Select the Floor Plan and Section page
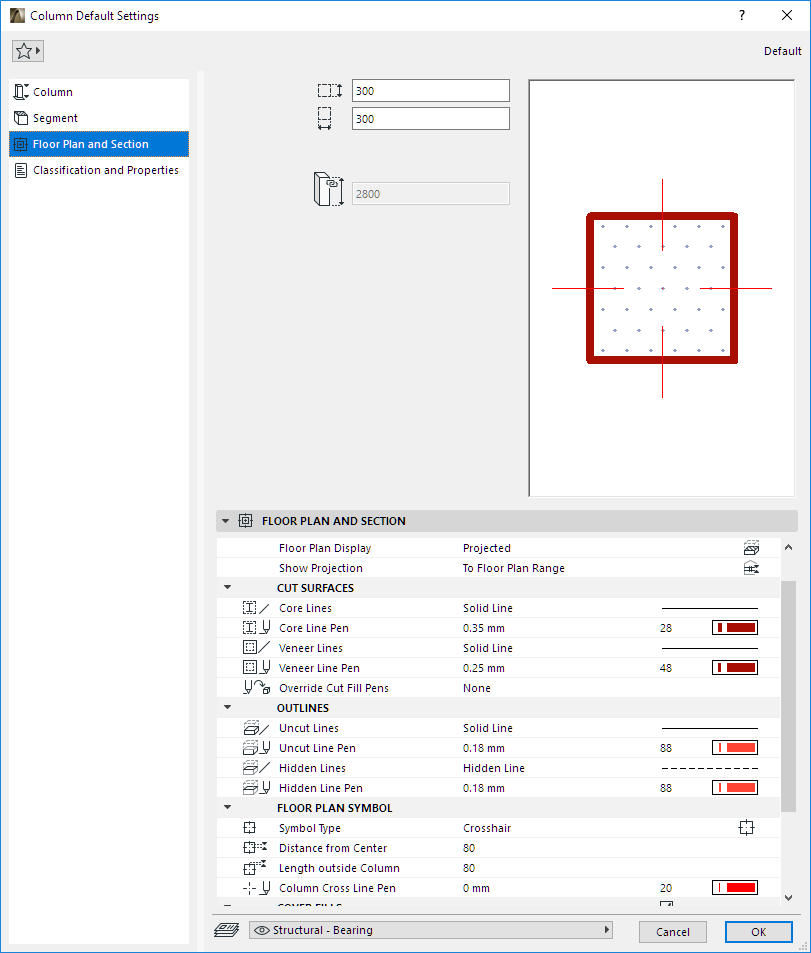811x953 pixels. click(x=99, y=144)
